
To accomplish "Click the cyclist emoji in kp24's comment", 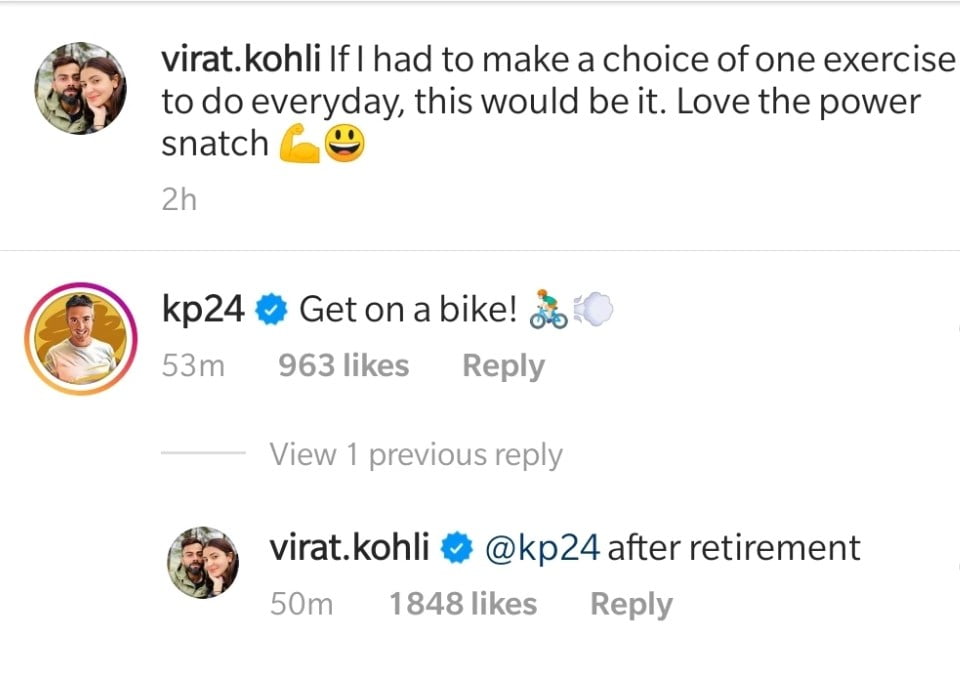I will pyautogui.click(x=548, y=311).
